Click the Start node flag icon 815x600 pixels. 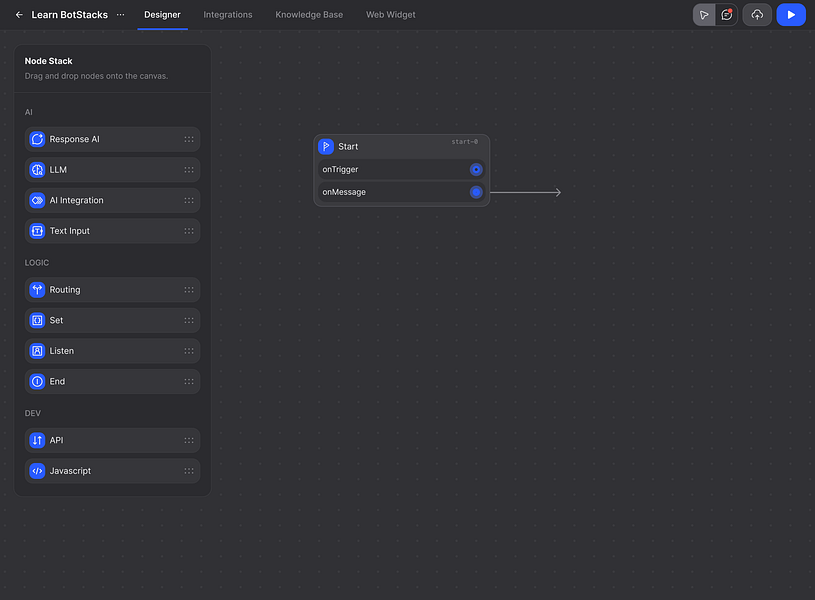(326, 147)
